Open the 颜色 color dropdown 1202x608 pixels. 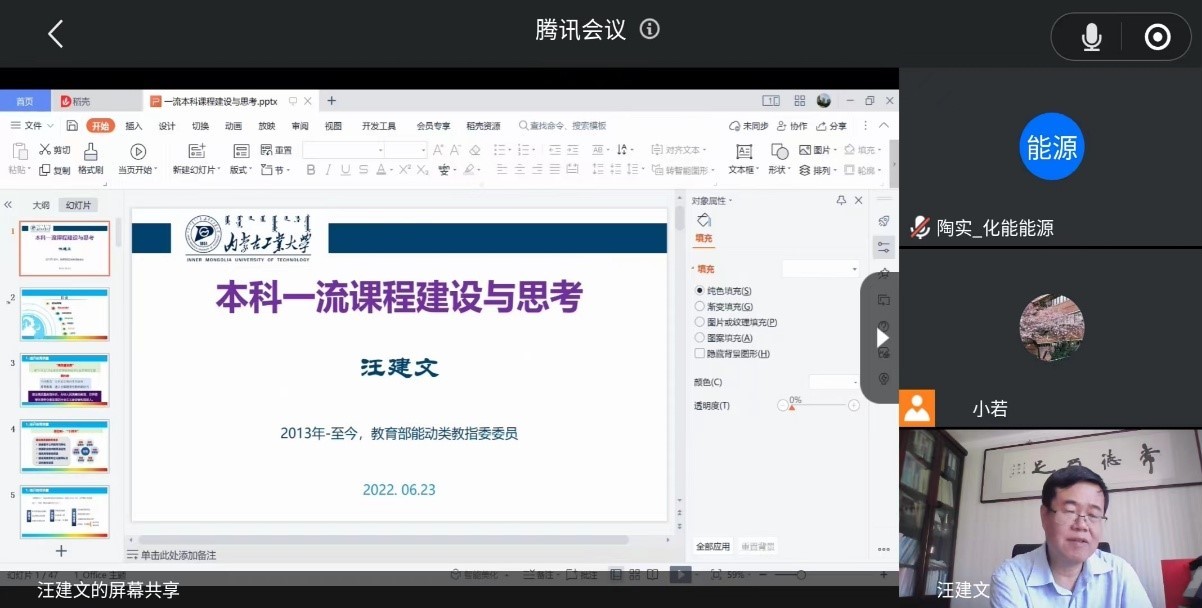tap(834, 382)
